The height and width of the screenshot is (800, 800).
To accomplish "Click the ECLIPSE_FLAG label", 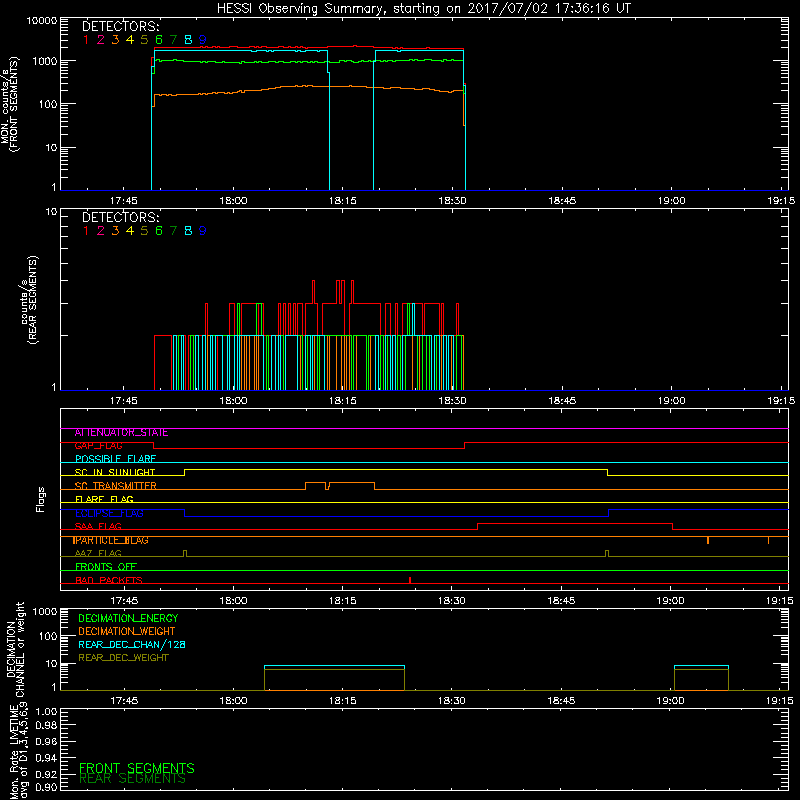I will [109, 513].
